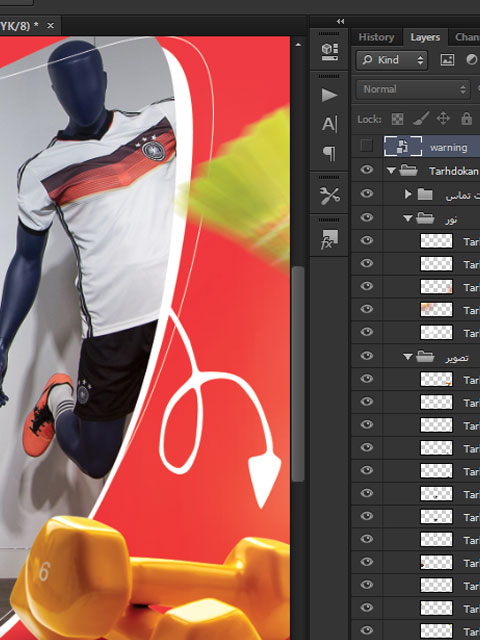Image resolution: width=480 pixels, height=640 pixels.
Task: Select the Tarhdokan group name
Action: [453, 171]
